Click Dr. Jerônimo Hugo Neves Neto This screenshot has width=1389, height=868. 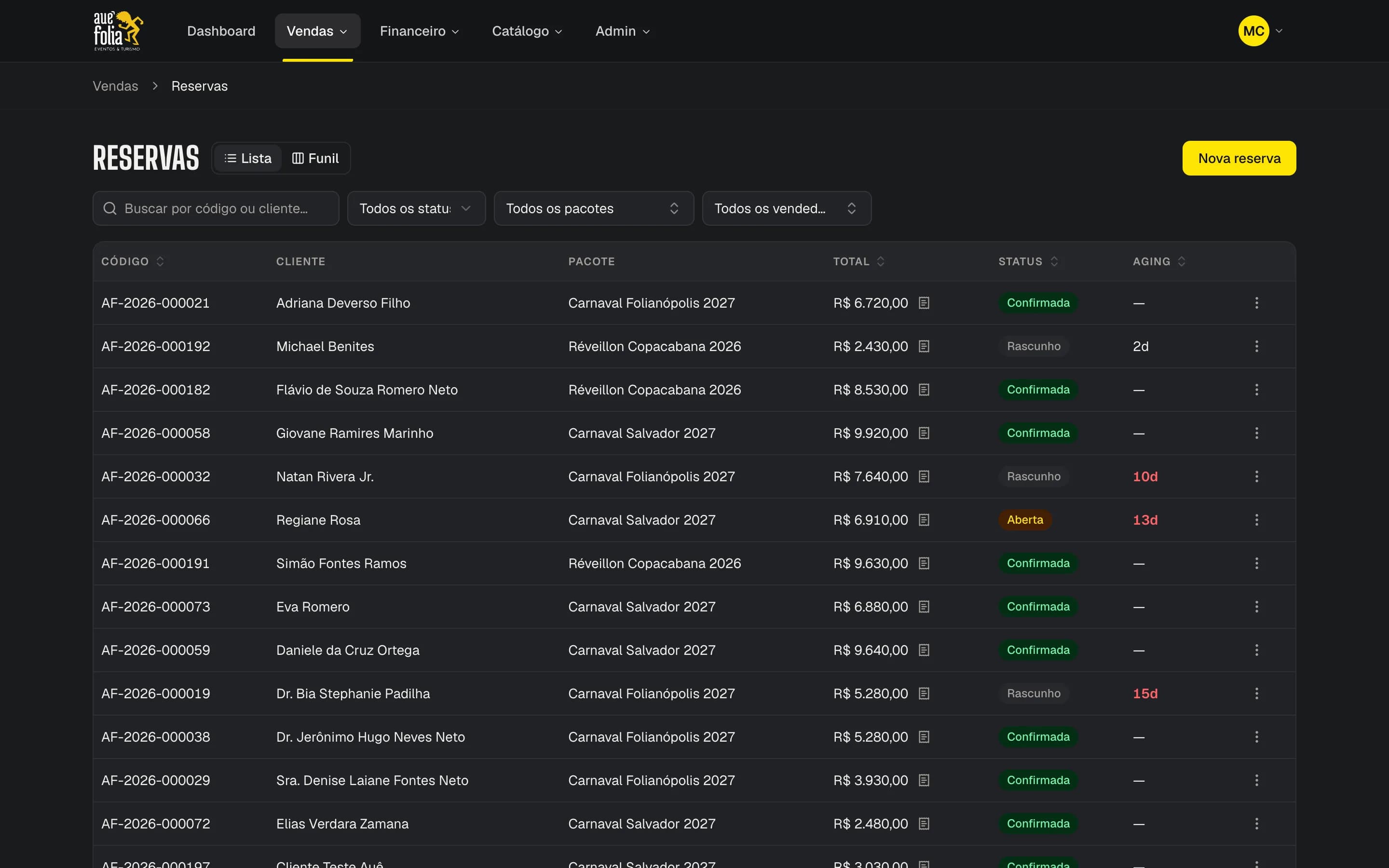370,736
